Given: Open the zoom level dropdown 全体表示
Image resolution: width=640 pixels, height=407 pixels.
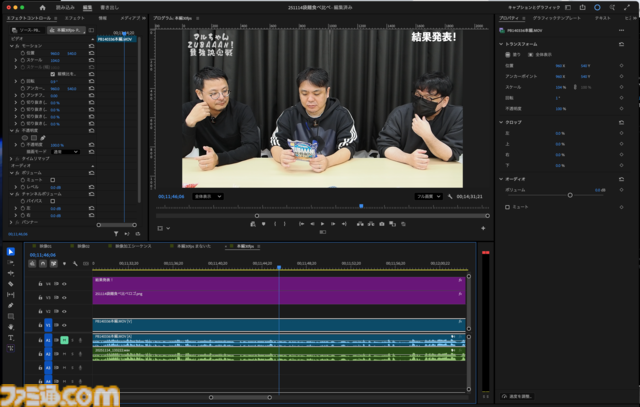Looking at the screenshot, I should point(208,197).
